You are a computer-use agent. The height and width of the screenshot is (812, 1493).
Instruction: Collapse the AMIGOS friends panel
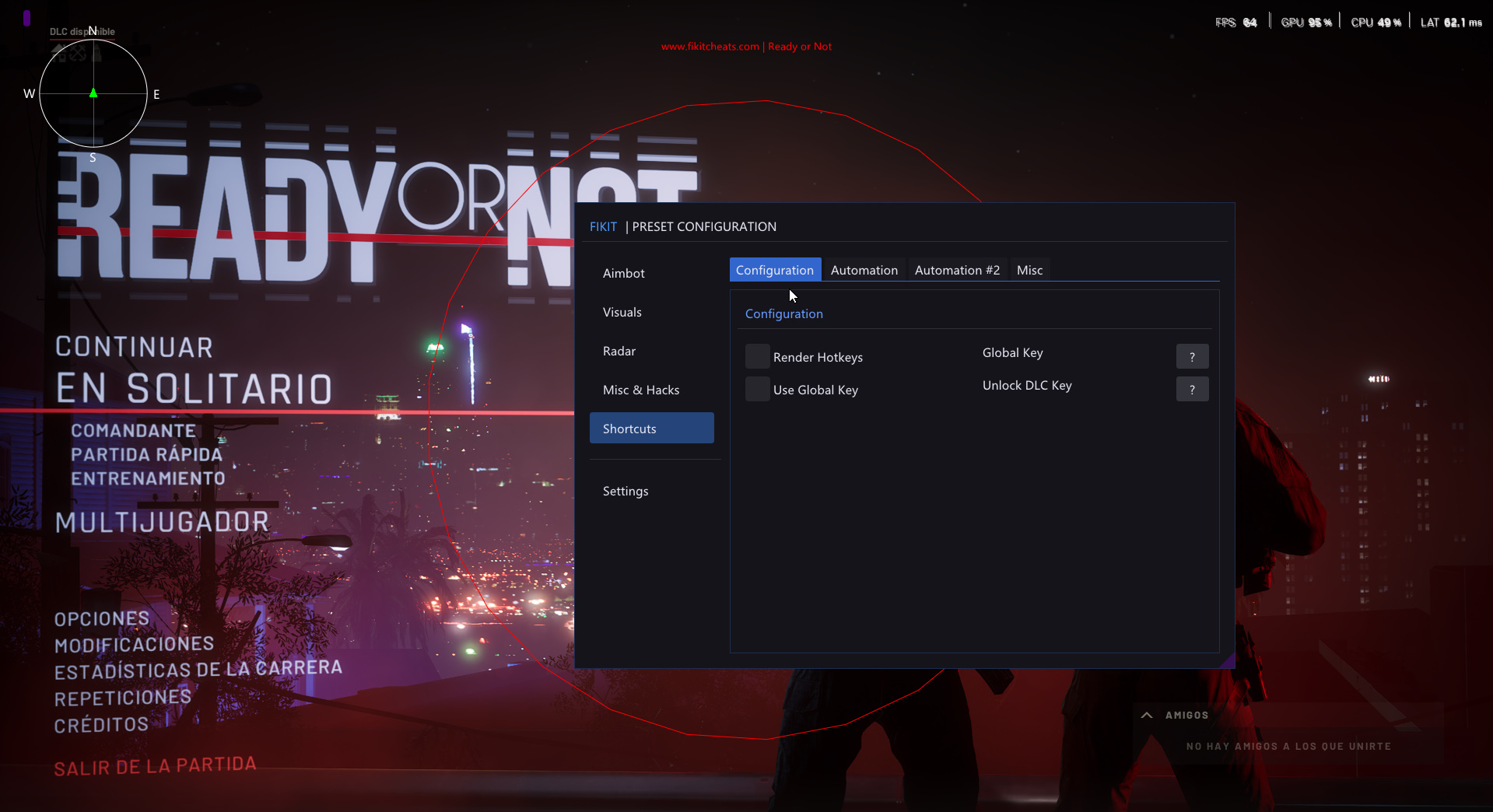[x=1146, y=715]
